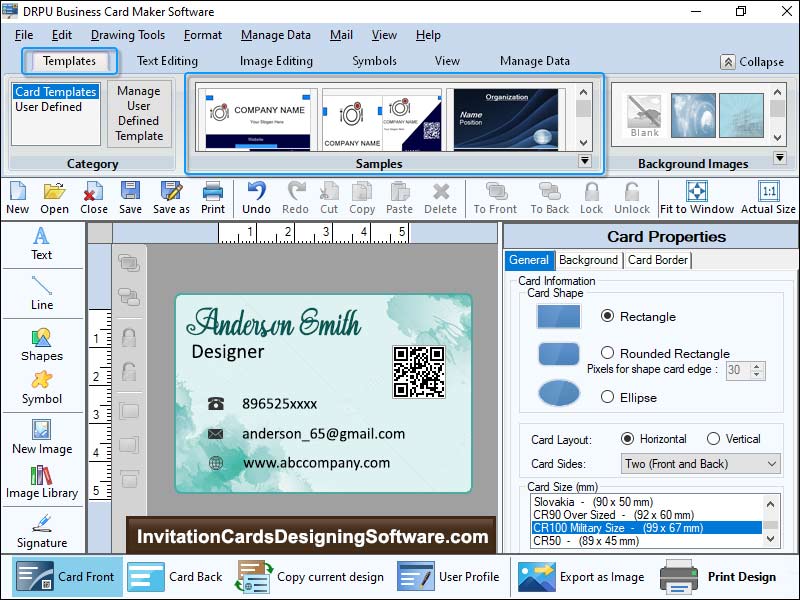Expand the Background Images gallery arrow

pos(779,158)
